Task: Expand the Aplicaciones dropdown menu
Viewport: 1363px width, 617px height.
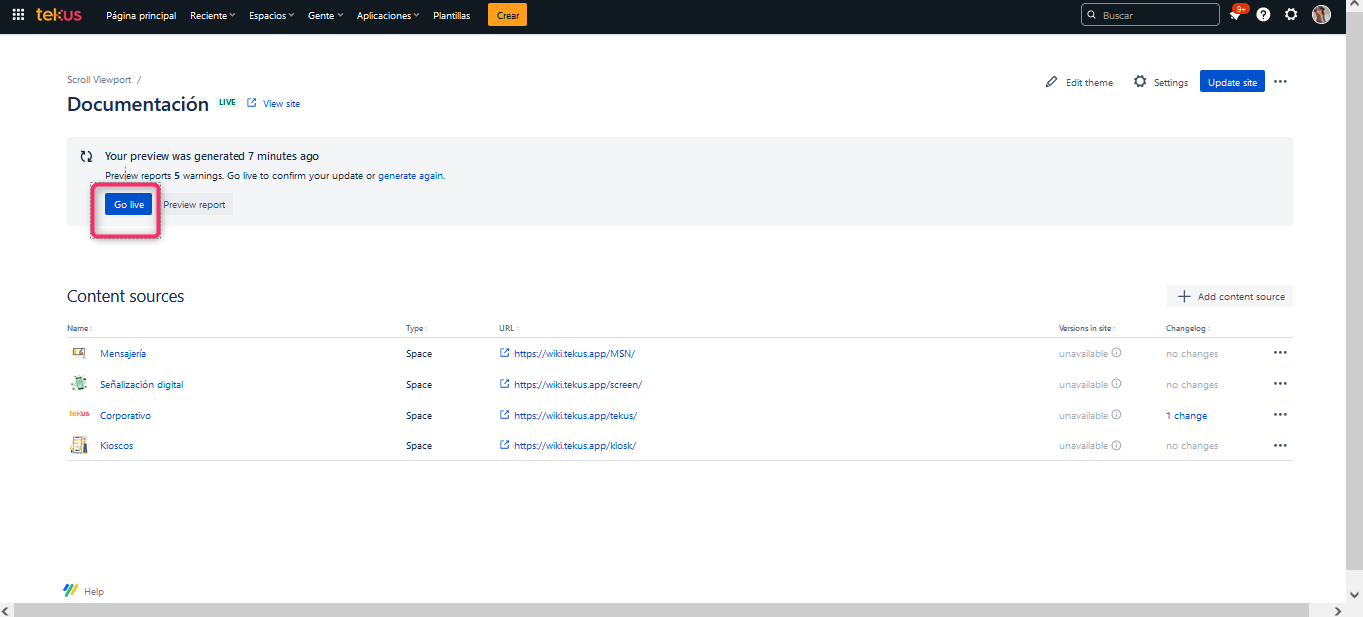Action: point(388,16)
